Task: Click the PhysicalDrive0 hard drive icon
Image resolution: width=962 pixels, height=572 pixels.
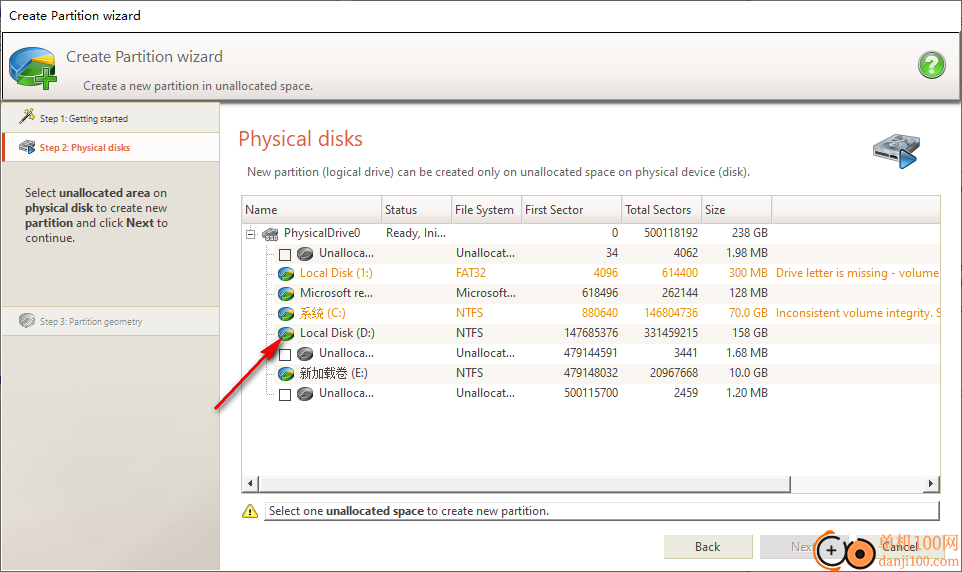Action: [270, 233]
